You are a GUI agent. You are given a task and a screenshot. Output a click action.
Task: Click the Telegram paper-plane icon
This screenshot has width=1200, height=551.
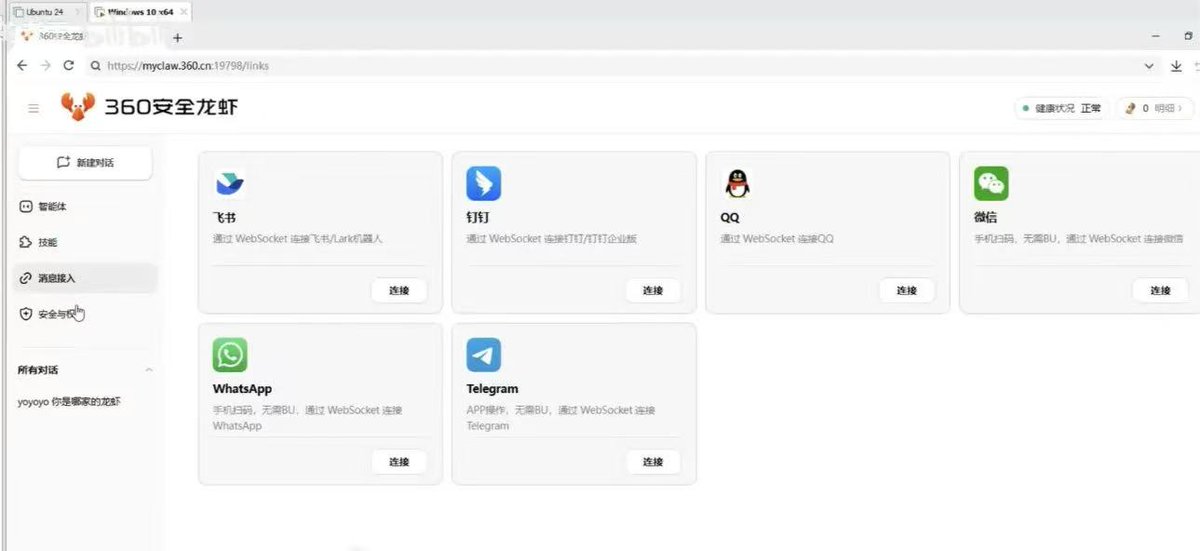(483, 355)
